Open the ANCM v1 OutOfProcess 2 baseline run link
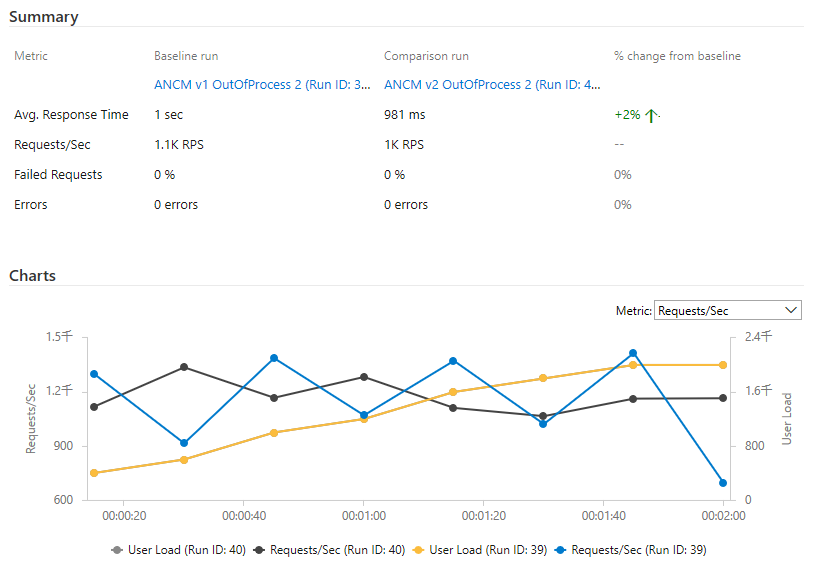Screen dimensions: 818x567 point(262,85)
